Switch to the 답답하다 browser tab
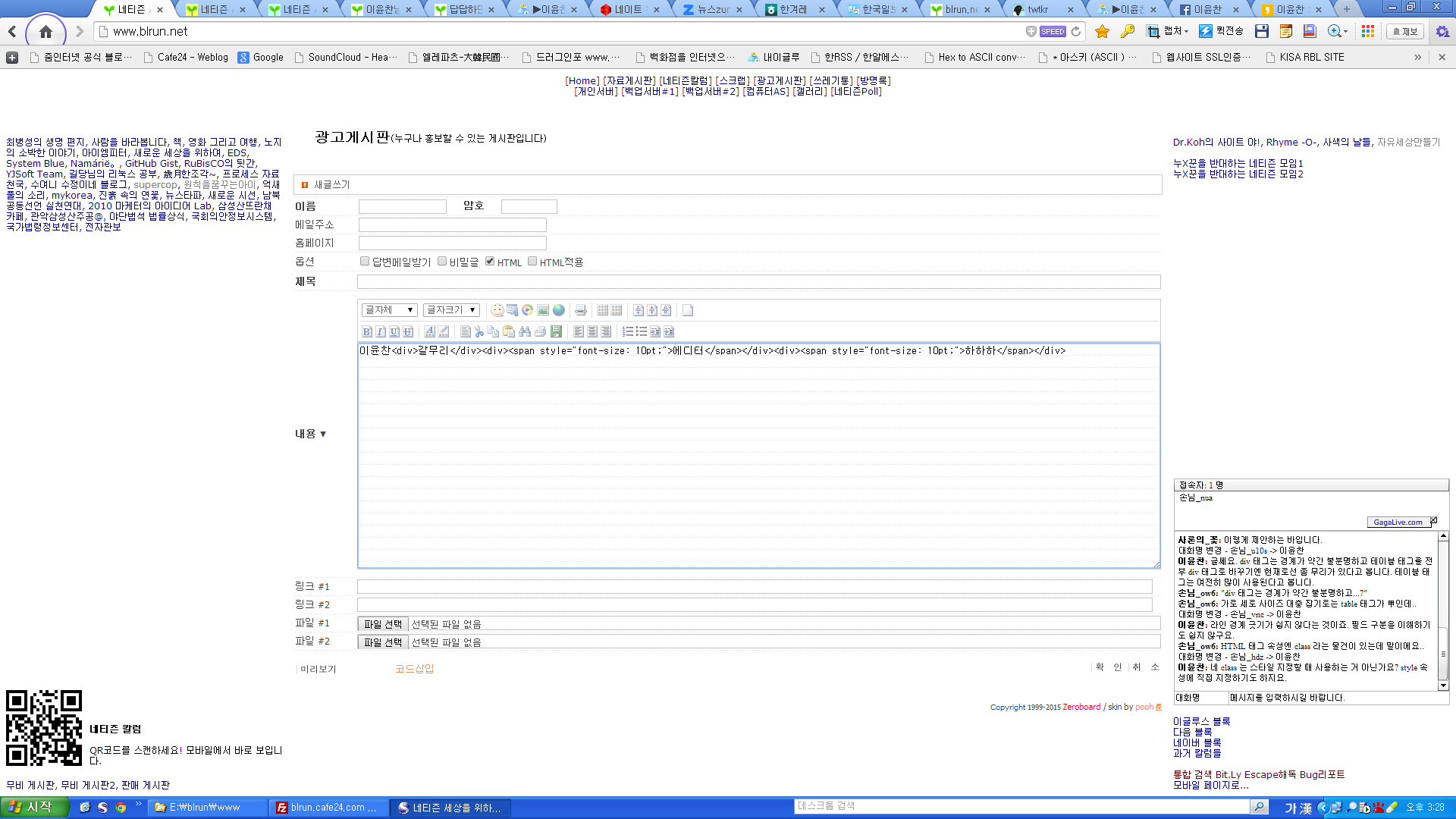The width and height of the screenshot is (1456, 819). pos(463,9)
